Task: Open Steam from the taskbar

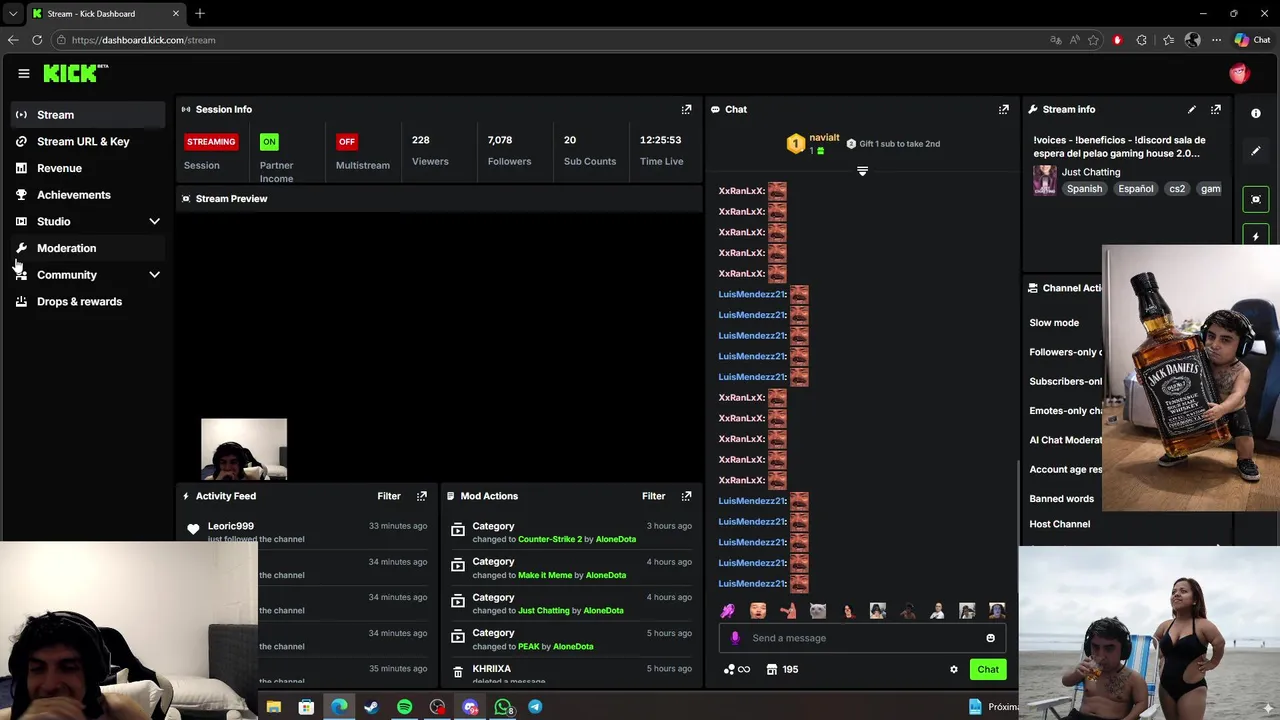Action: [371, 707]
